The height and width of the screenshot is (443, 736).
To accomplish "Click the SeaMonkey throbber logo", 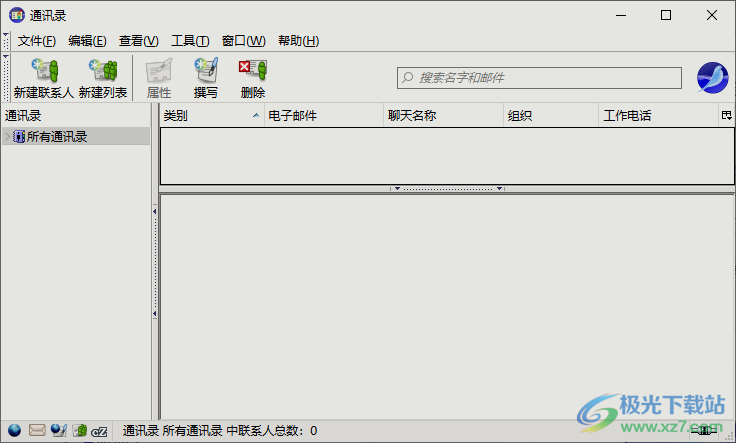I will pyautogui.click(x=713, y=78).
